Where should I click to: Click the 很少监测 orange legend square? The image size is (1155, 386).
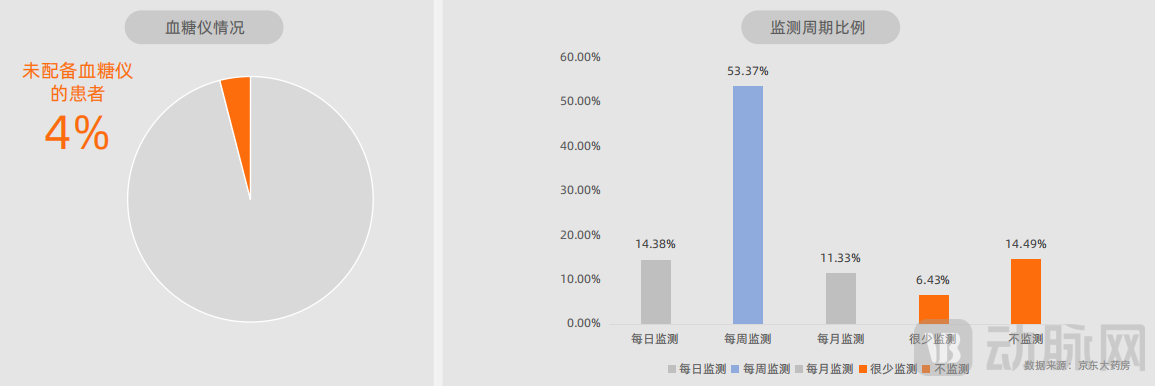[863, 368]
